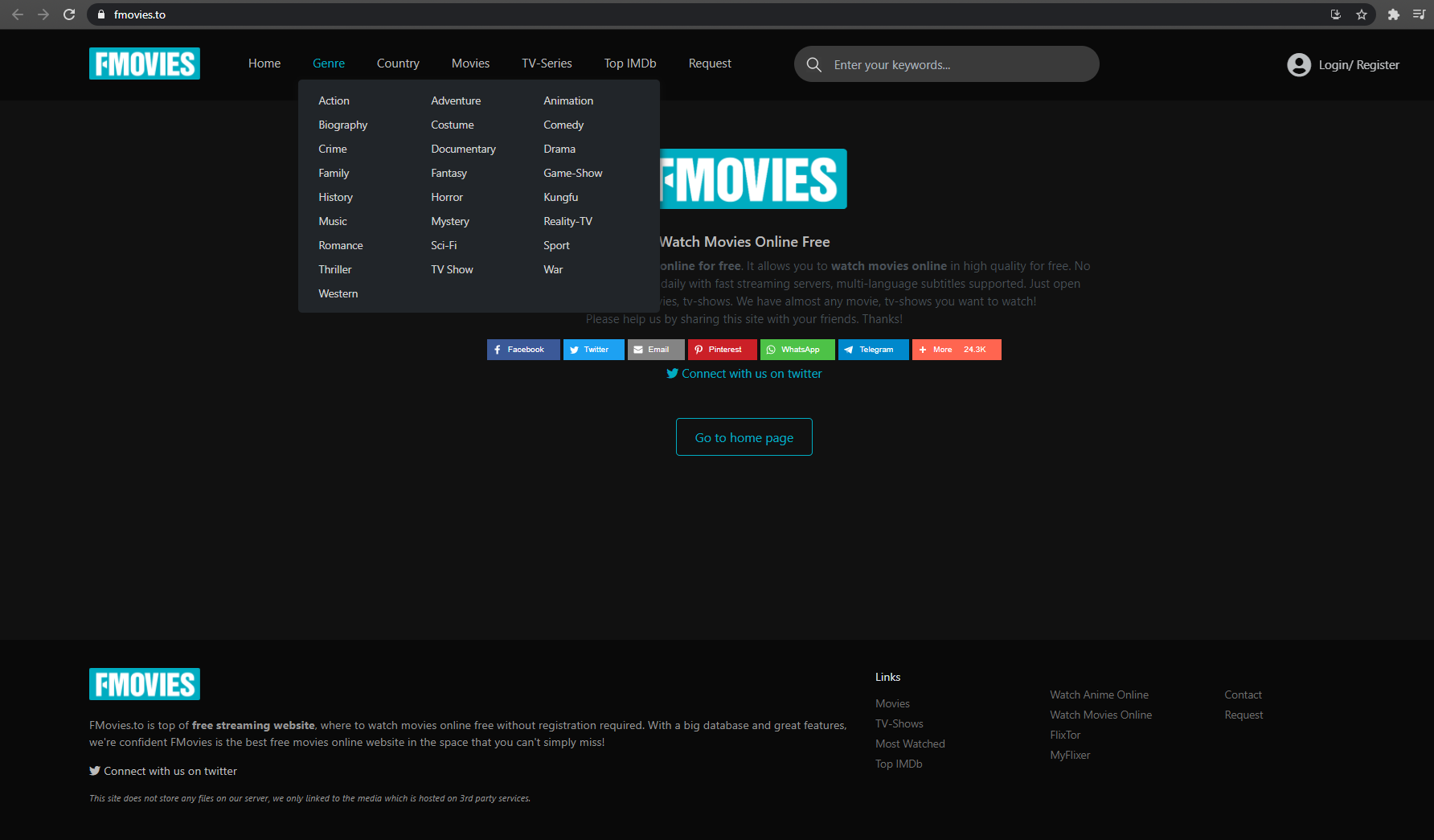Select Mystery genre

point(450,221)
